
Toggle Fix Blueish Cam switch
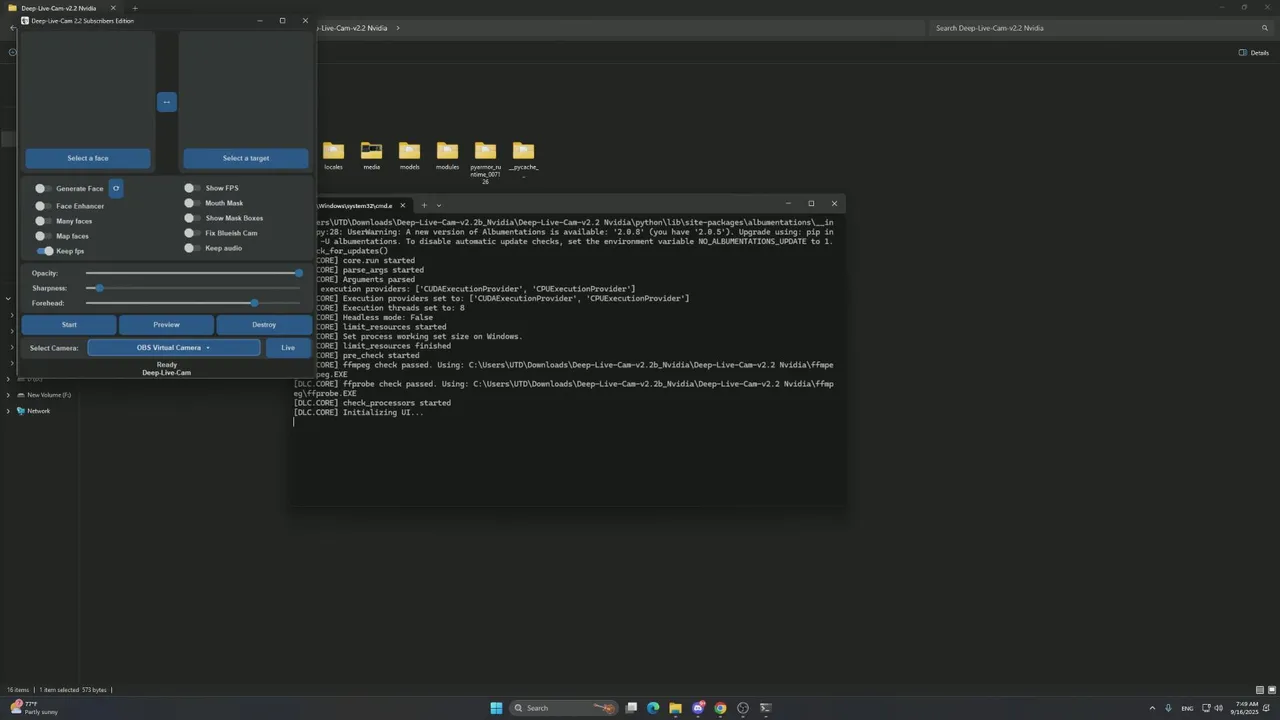click(x=190, y=233)
